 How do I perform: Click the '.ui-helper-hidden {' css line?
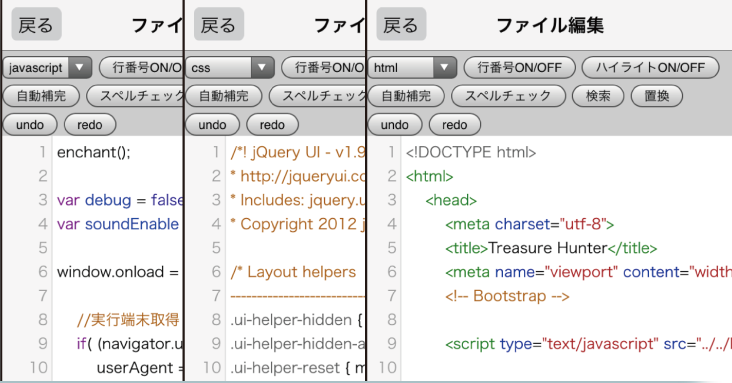coord(296,320)
